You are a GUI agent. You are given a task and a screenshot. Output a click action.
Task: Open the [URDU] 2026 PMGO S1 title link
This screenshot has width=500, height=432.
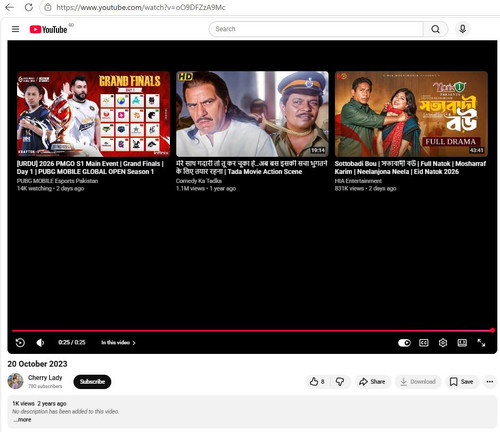90,168
